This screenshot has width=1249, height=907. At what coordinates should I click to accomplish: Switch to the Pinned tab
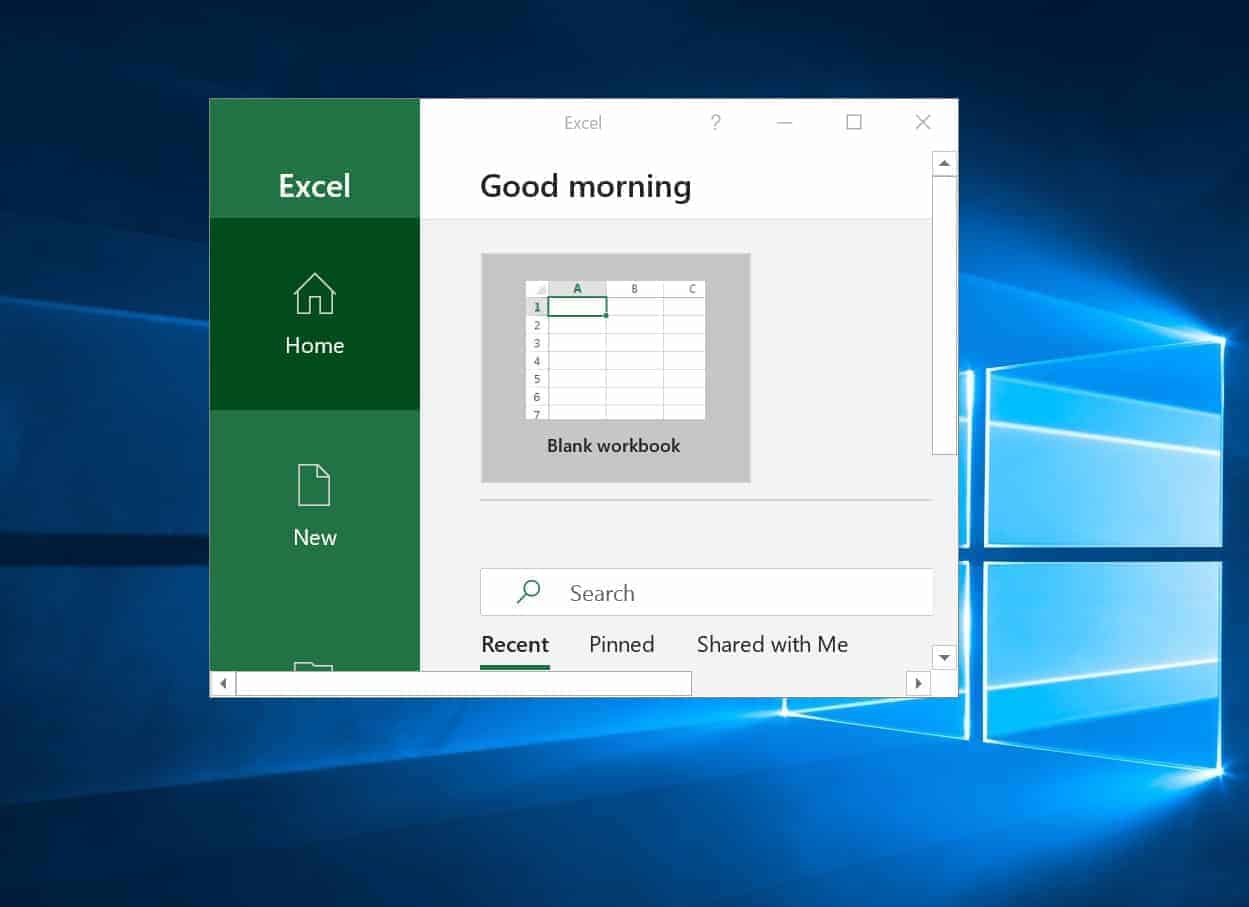point(621,644)
